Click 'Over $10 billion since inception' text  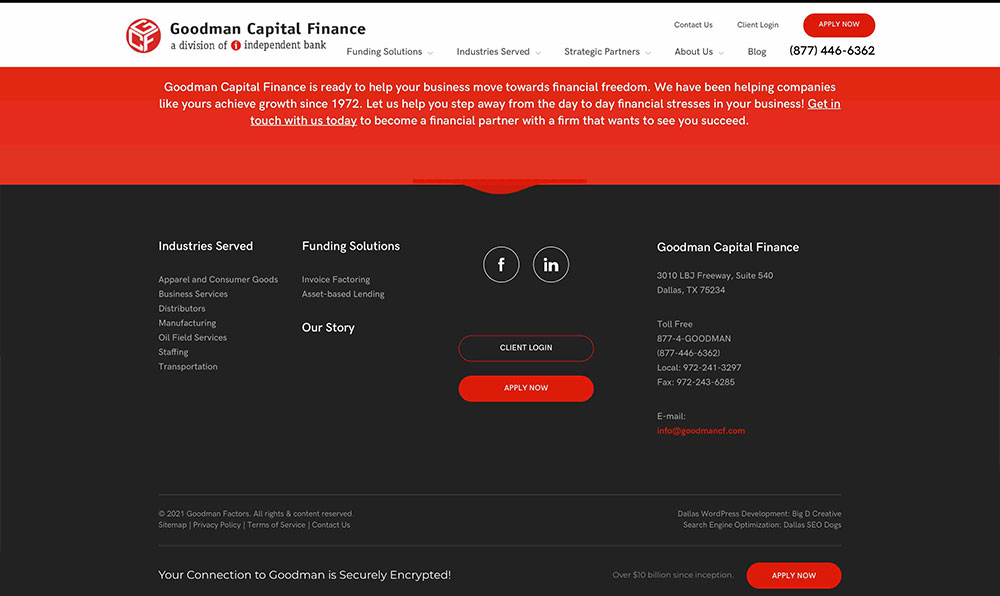tap(673, 575)
